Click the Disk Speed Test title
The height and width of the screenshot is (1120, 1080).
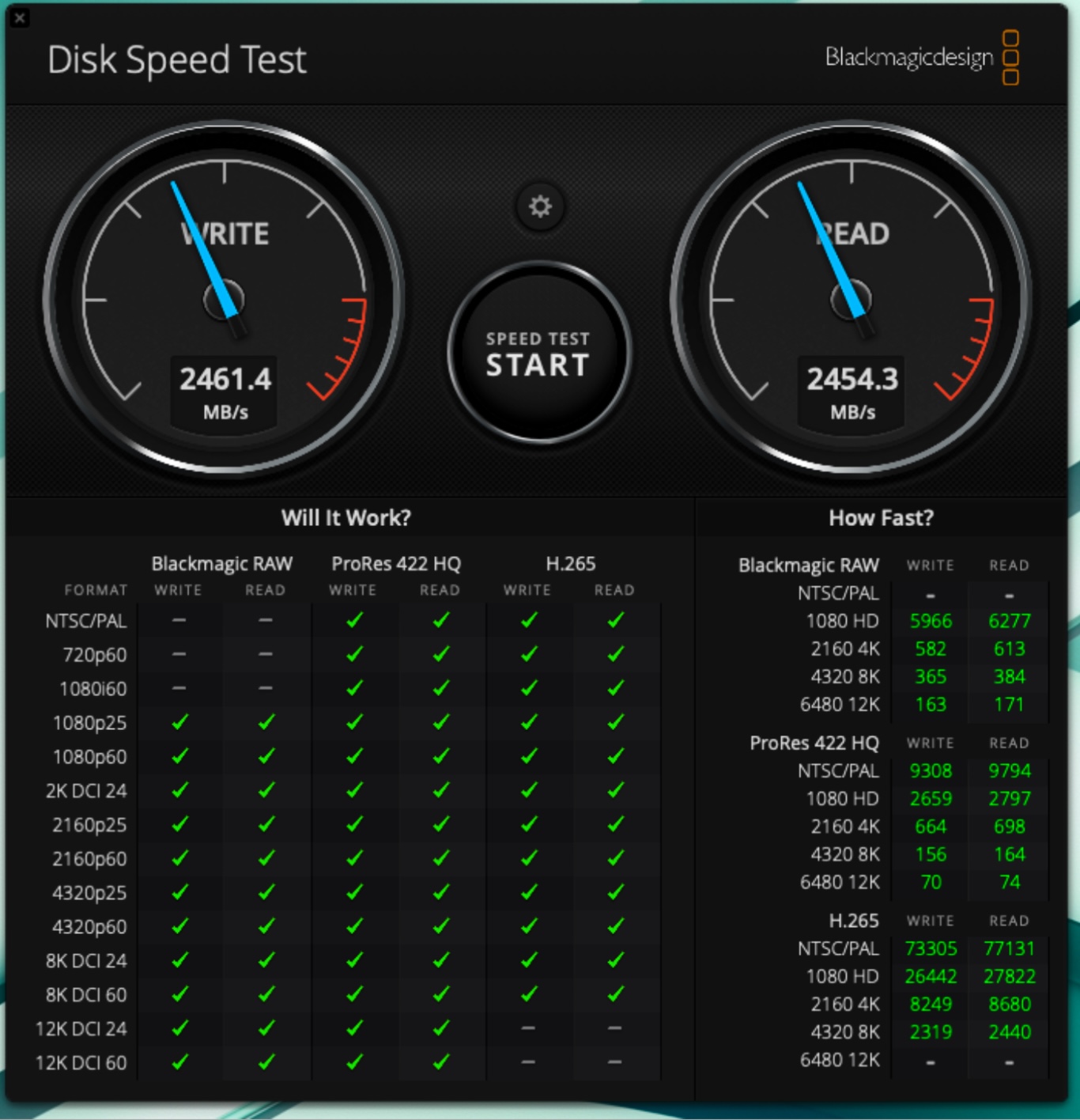tap(177, 60)
